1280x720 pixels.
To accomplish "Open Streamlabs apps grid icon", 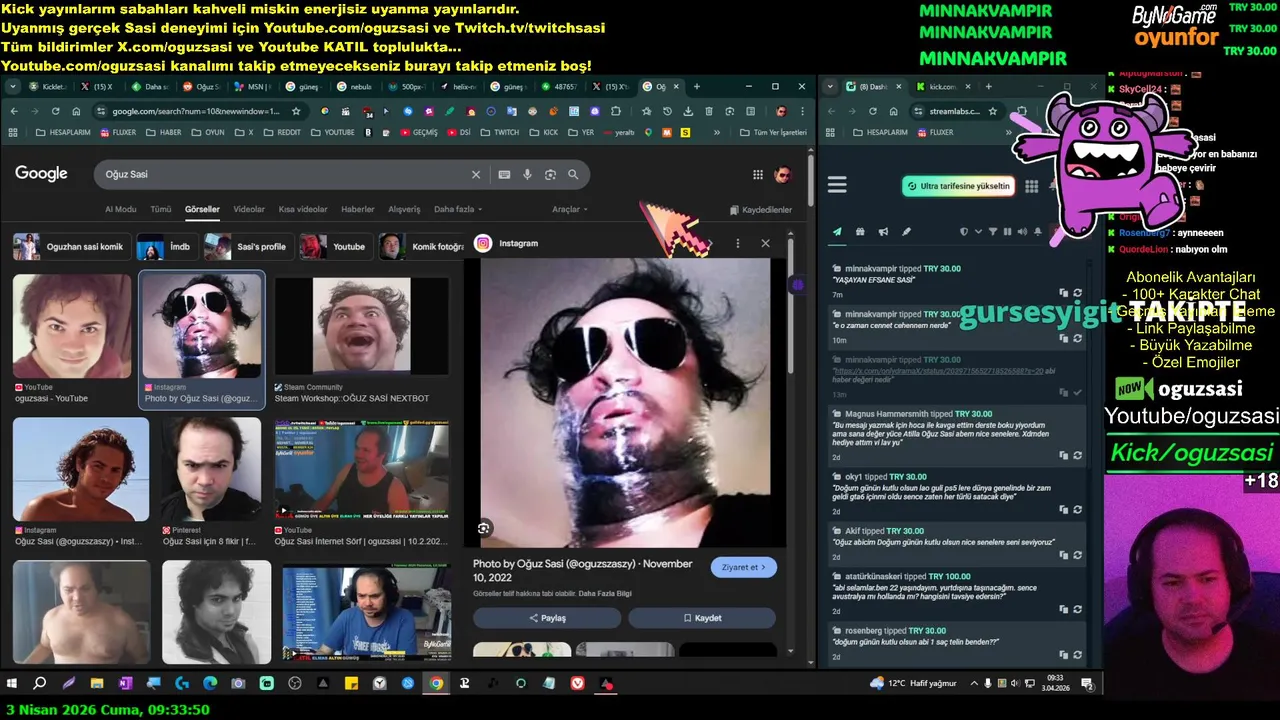I will click(x=1032, y=186).
